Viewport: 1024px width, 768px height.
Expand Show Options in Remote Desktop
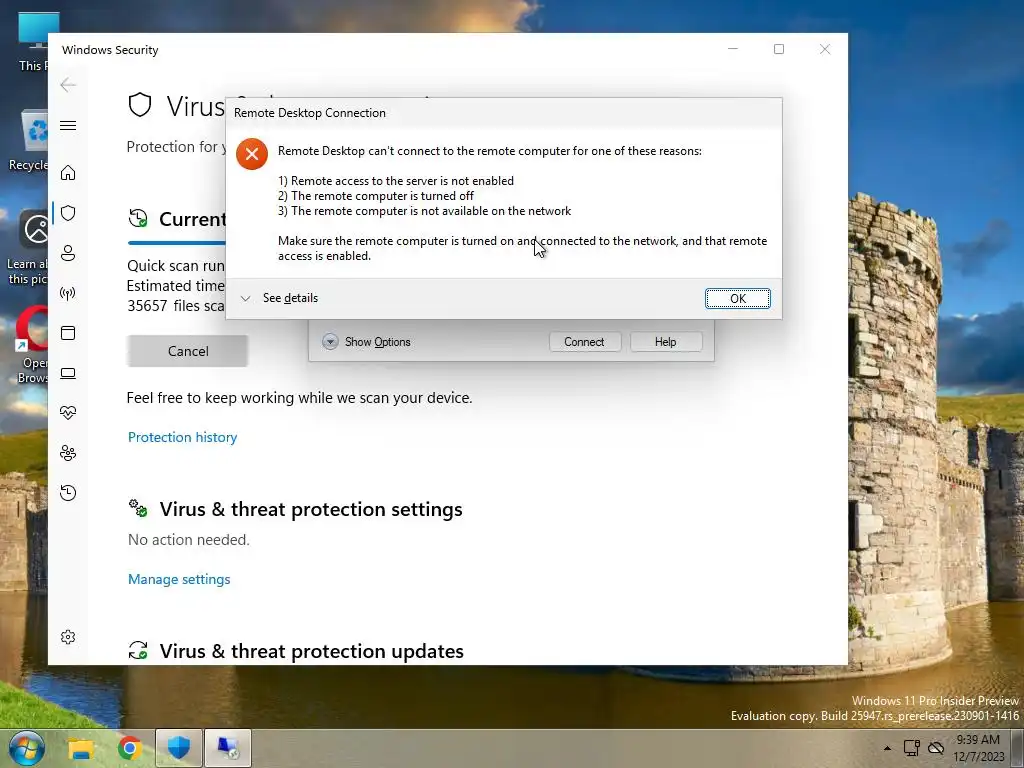366,342
